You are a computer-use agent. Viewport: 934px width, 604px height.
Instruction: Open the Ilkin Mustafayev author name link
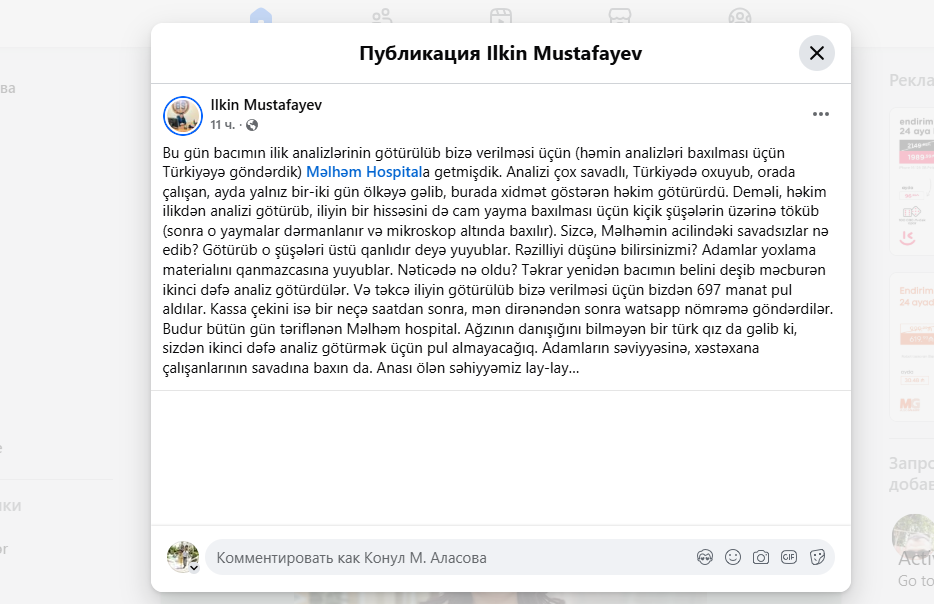(x=266, y=105)
